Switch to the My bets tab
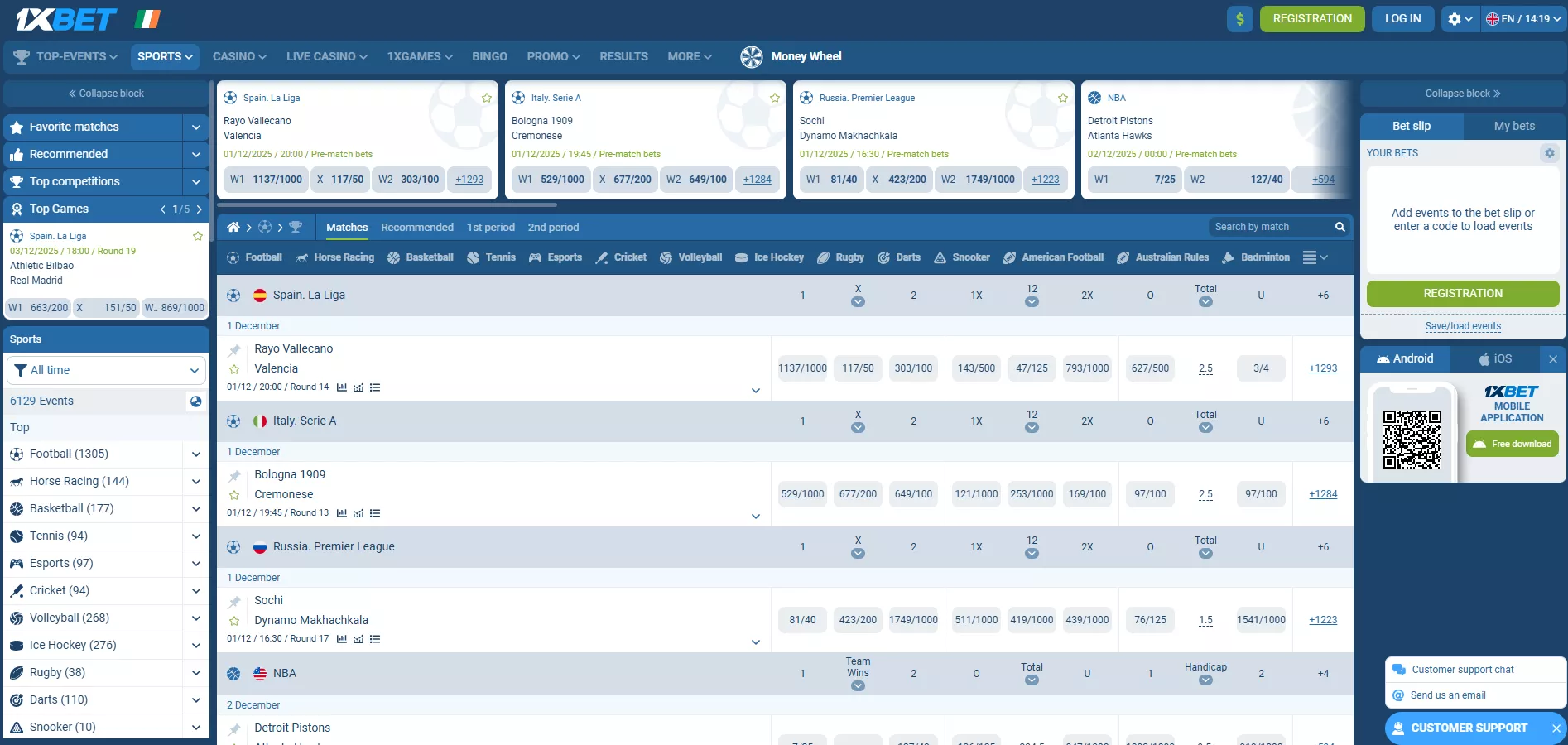 click(x=1513, y=126)
